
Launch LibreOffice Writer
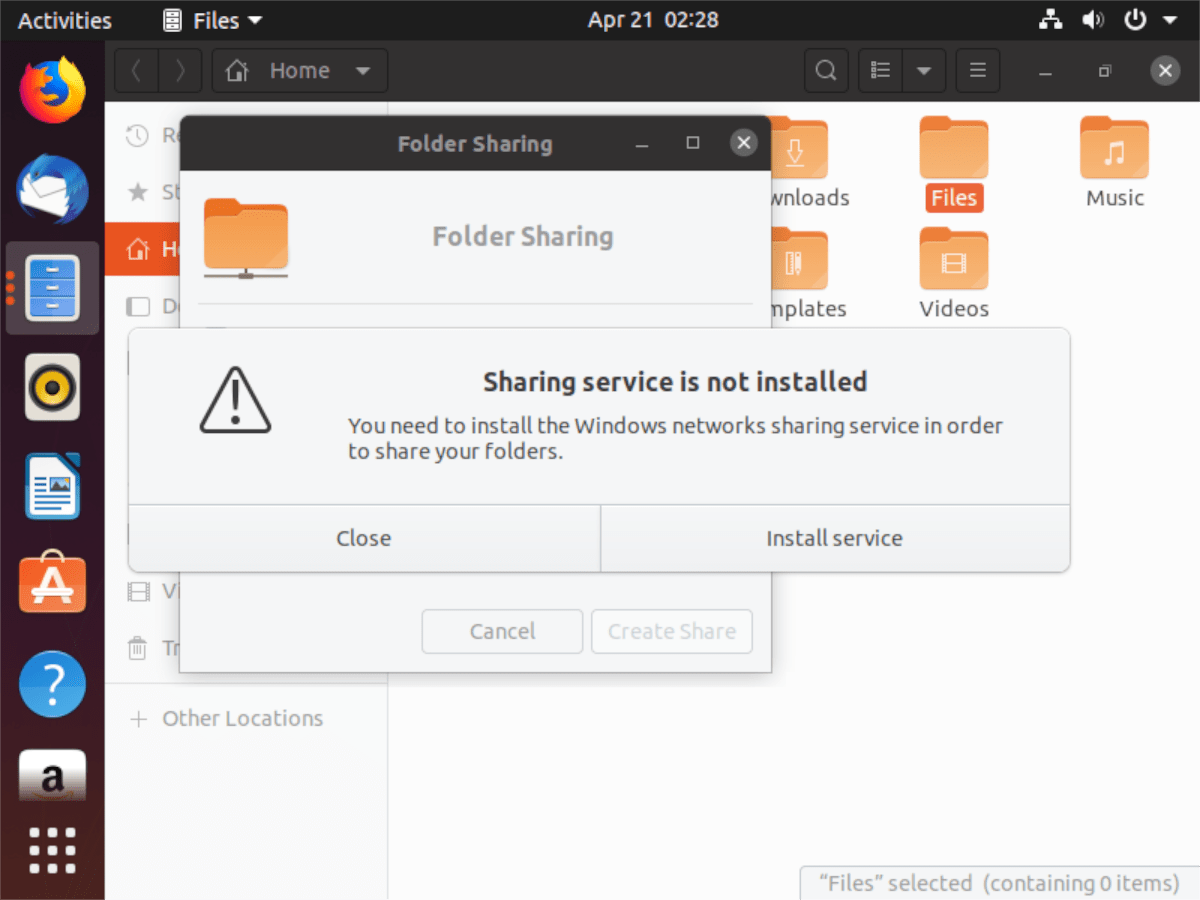[51, 486]
